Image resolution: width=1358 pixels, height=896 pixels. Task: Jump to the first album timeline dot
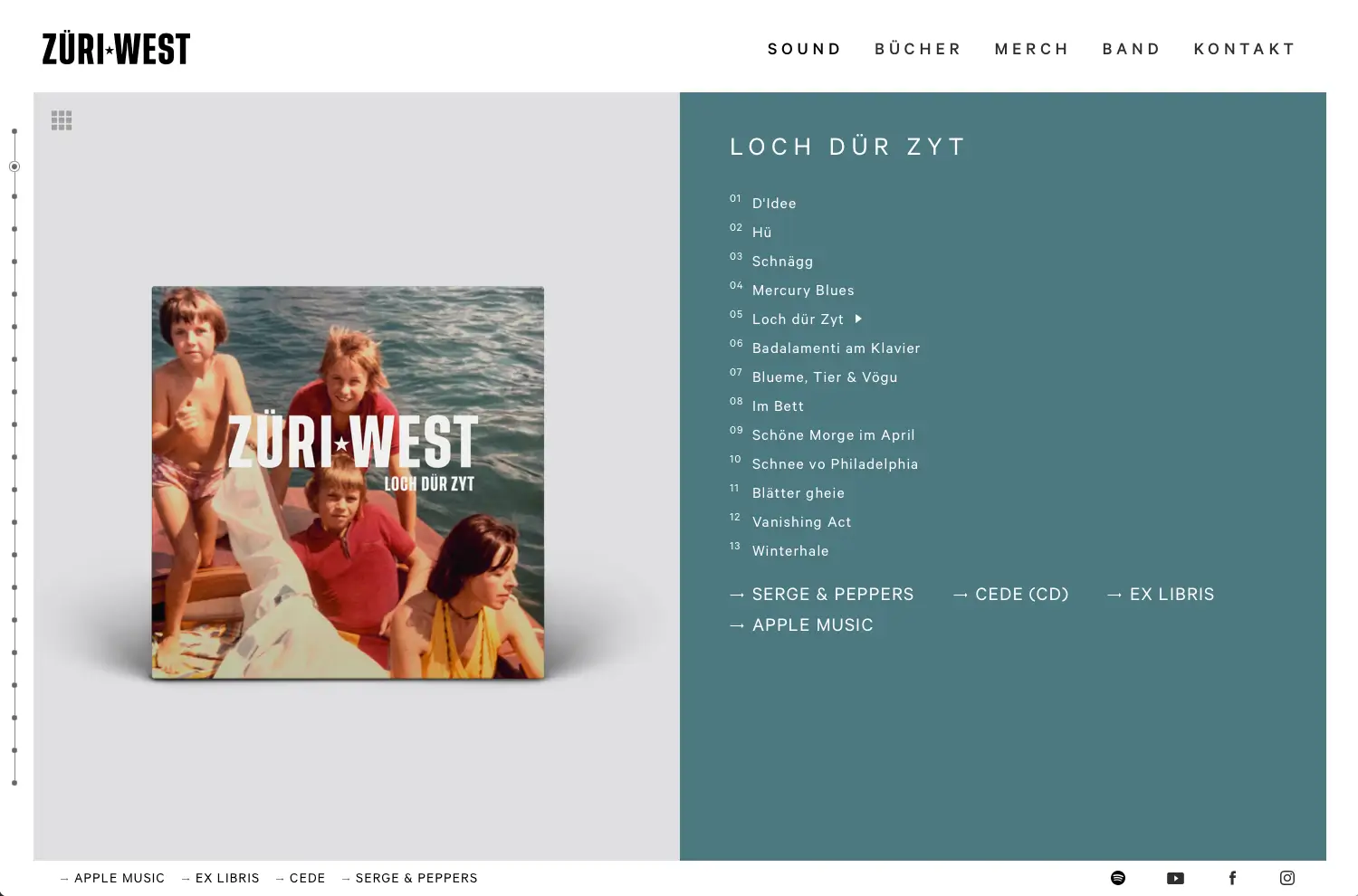click(x=14, y=131)
